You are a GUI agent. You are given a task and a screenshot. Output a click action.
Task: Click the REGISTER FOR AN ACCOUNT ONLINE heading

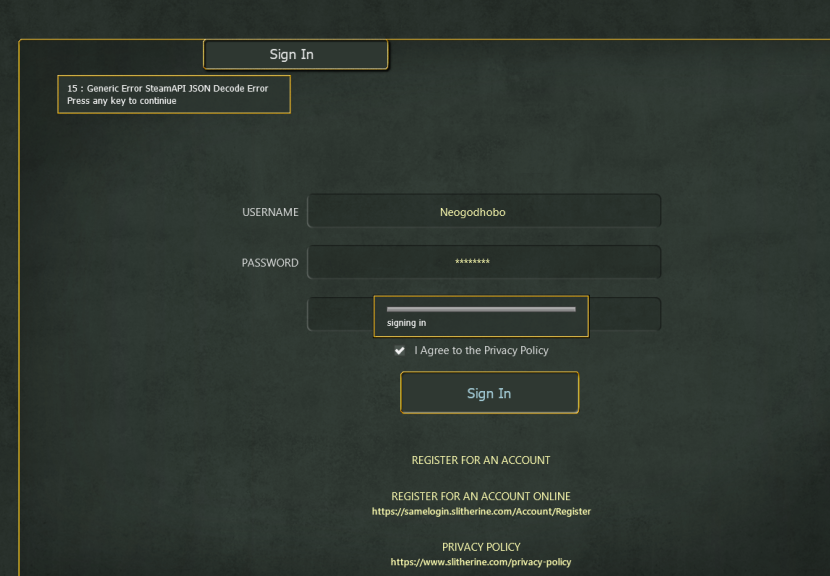pyautogui.click(x=481, y=497)
